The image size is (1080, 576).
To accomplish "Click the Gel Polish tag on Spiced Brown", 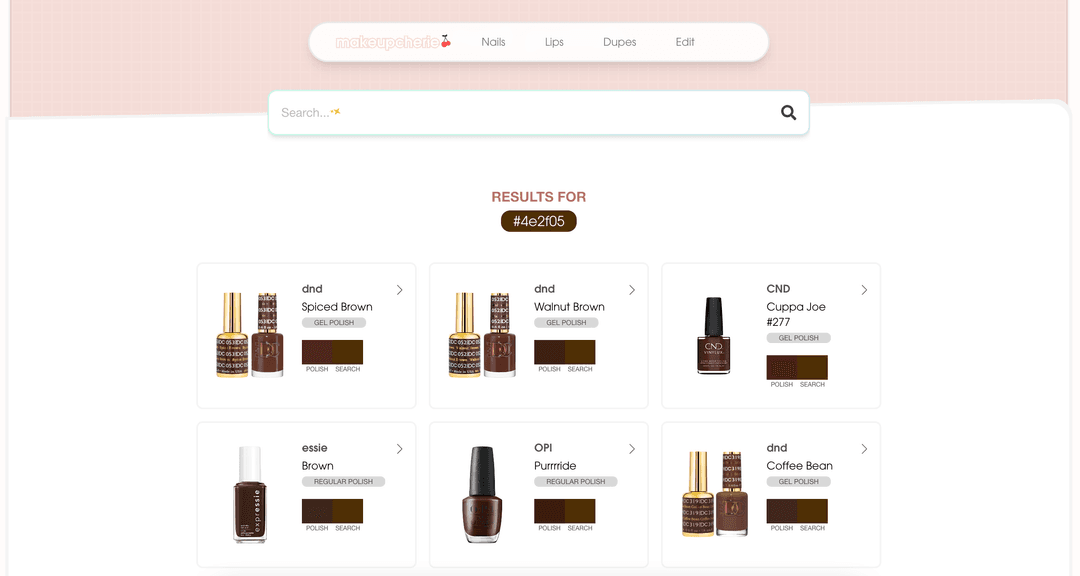I will pyautogui.click(x=334, y=323).
